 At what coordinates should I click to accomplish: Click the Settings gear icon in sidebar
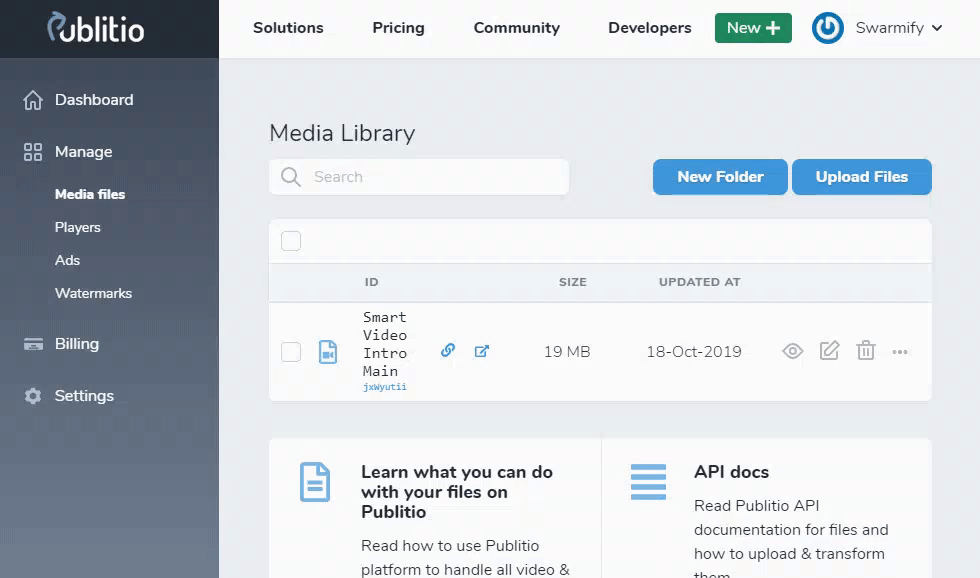[x=33, y=396]
